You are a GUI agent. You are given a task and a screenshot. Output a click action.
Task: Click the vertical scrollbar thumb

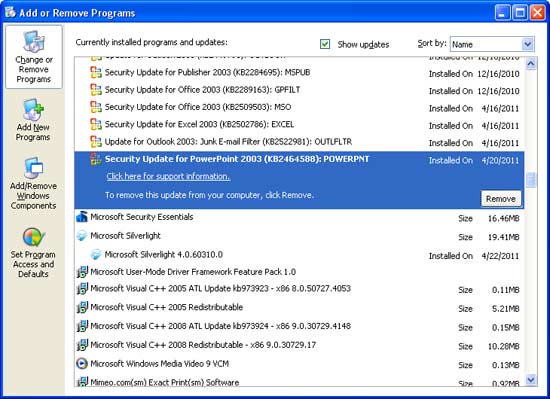click(x=531, y=180)
